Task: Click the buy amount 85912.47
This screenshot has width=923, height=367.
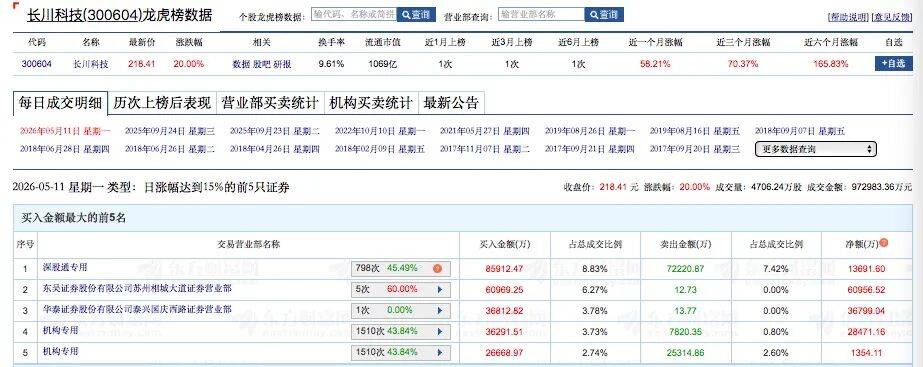Action: tap(504, 269)
